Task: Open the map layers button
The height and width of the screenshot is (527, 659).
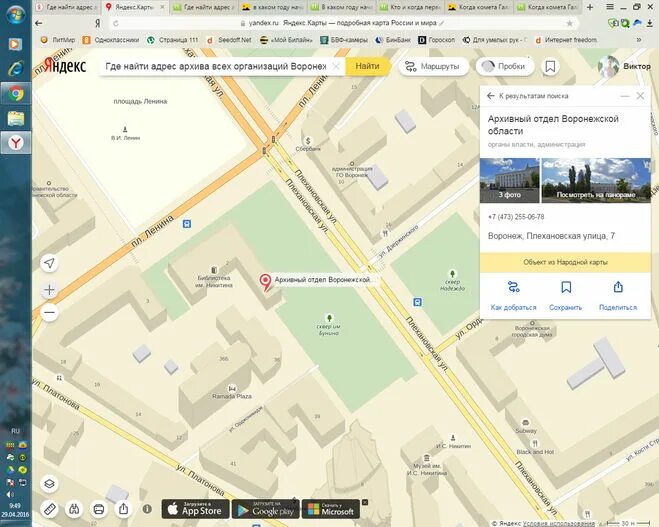Action: (x=50, y=484)
